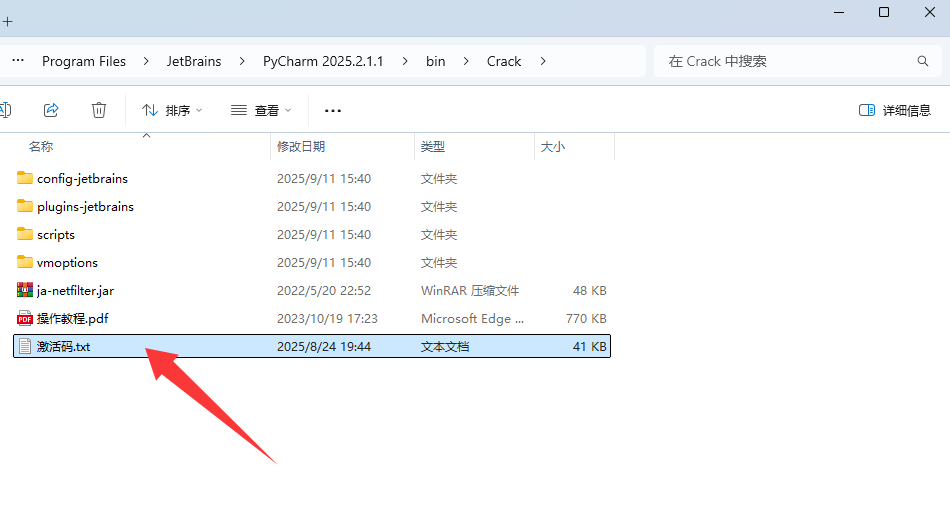Click 文本文档 type cell
The width and height of the screenshot is (950, 511).
click(x=445, y=346)
